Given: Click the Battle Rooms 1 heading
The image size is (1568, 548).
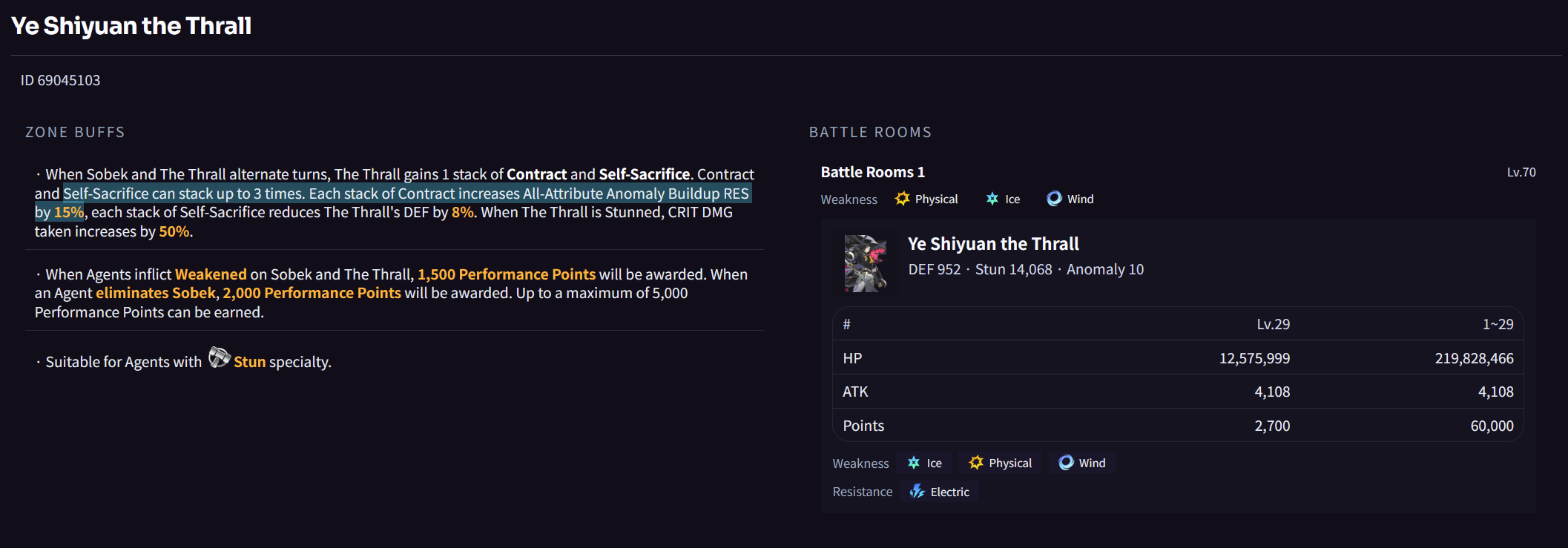Looking at the screenshot, I should click(872, 172).
